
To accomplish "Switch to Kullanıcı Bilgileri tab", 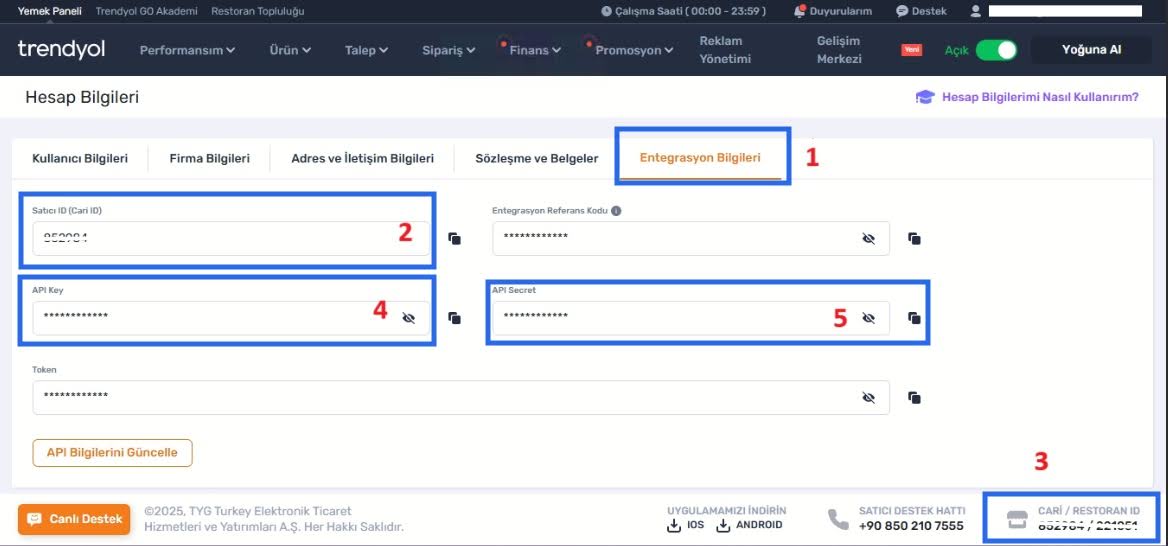I will 80,159.
